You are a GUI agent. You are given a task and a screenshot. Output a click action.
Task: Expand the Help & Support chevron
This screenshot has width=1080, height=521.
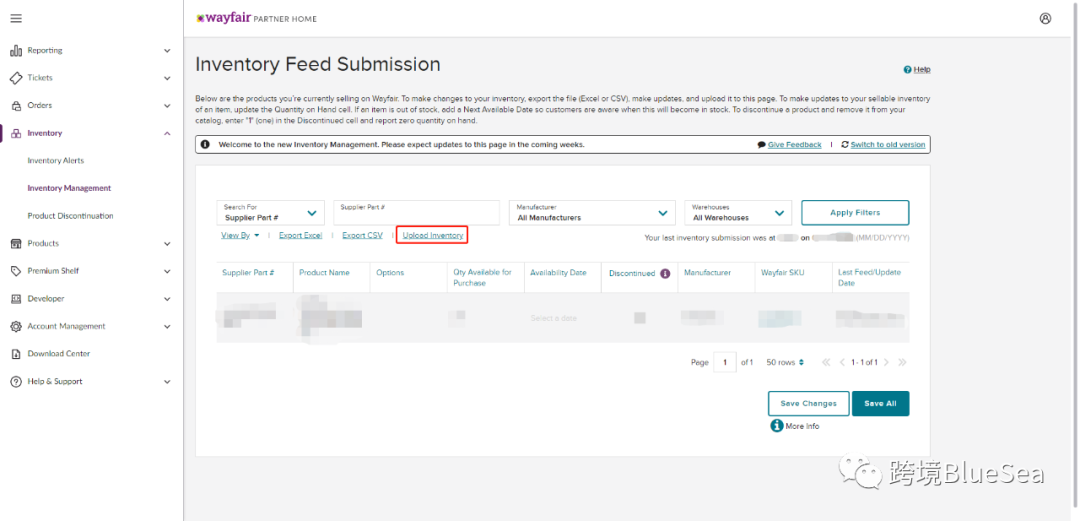pyautogui.click(x=167, y=381)
